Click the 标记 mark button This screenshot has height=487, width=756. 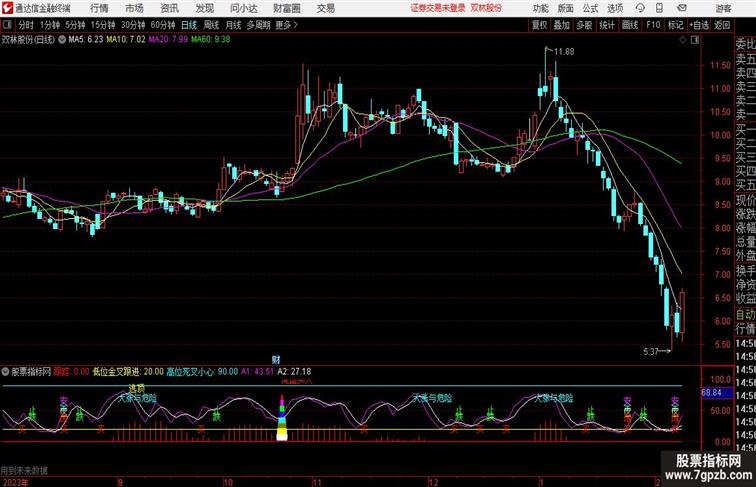click(675, 25)
